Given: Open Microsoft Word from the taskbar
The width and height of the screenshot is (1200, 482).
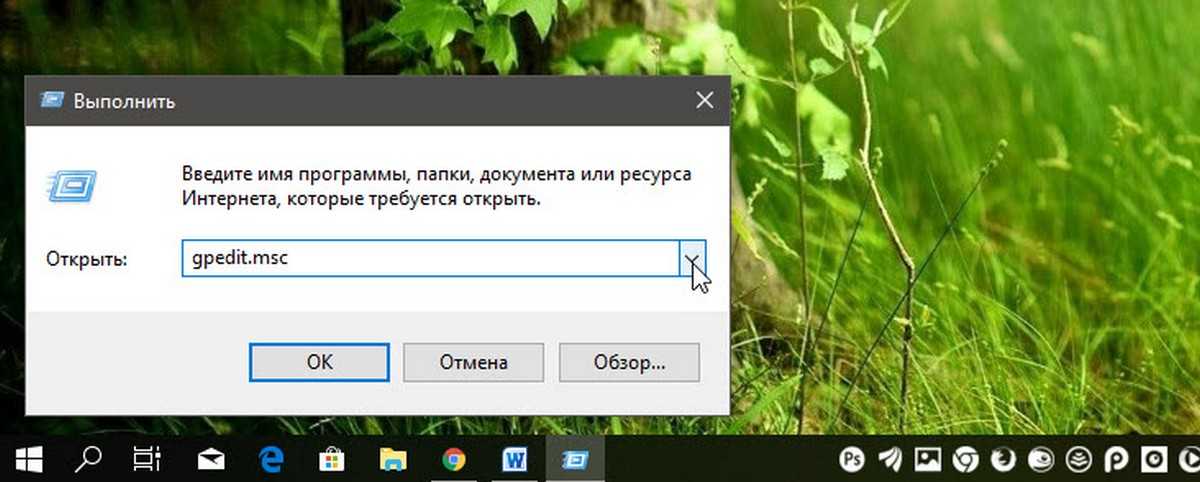Looking at the screenshot, I should [x=515, y=460].
